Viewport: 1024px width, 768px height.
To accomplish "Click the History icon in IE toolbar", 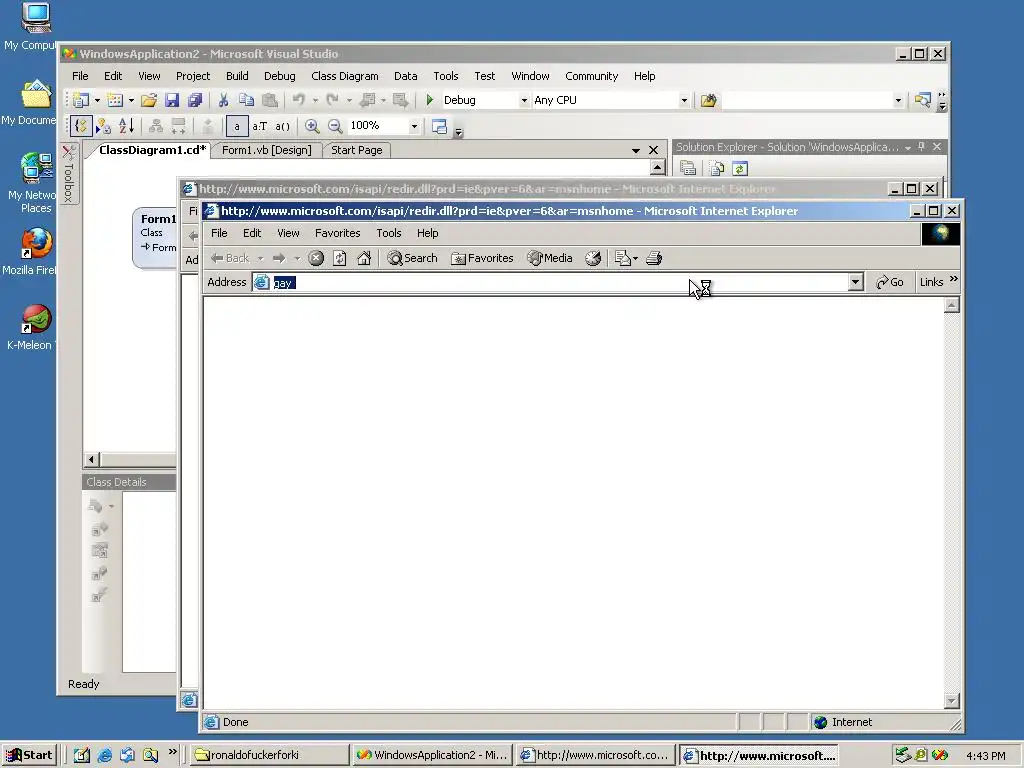I will [593, 259].
